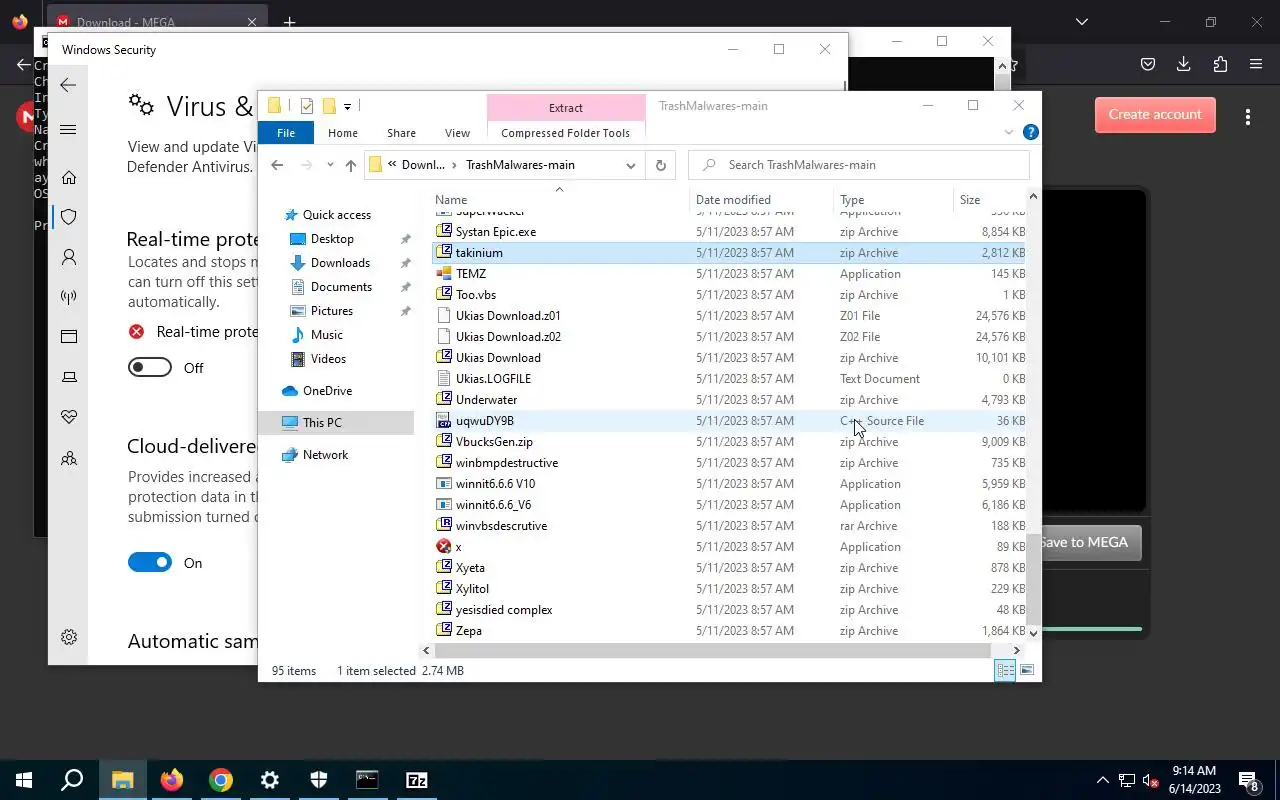Open Virus & threat protection shield in sidebar
The width and height of the screenshot is (1280, 800).
[69, 217]
